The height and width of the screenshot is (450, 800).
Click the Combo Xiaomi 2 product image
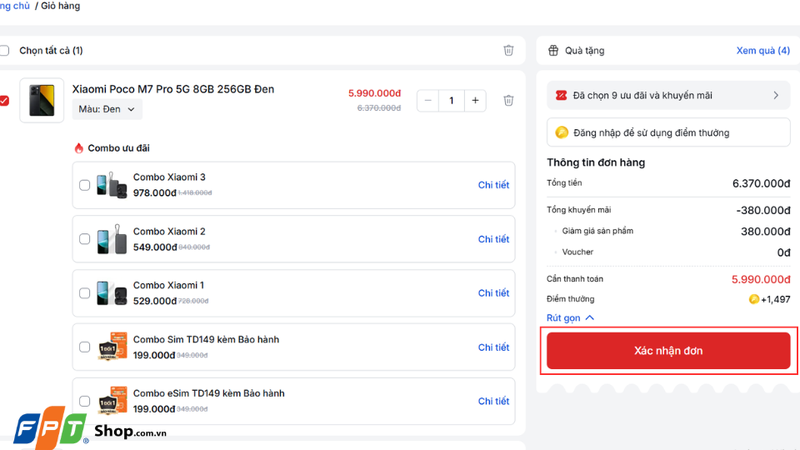pyautogui.click(x=112, y=239)
